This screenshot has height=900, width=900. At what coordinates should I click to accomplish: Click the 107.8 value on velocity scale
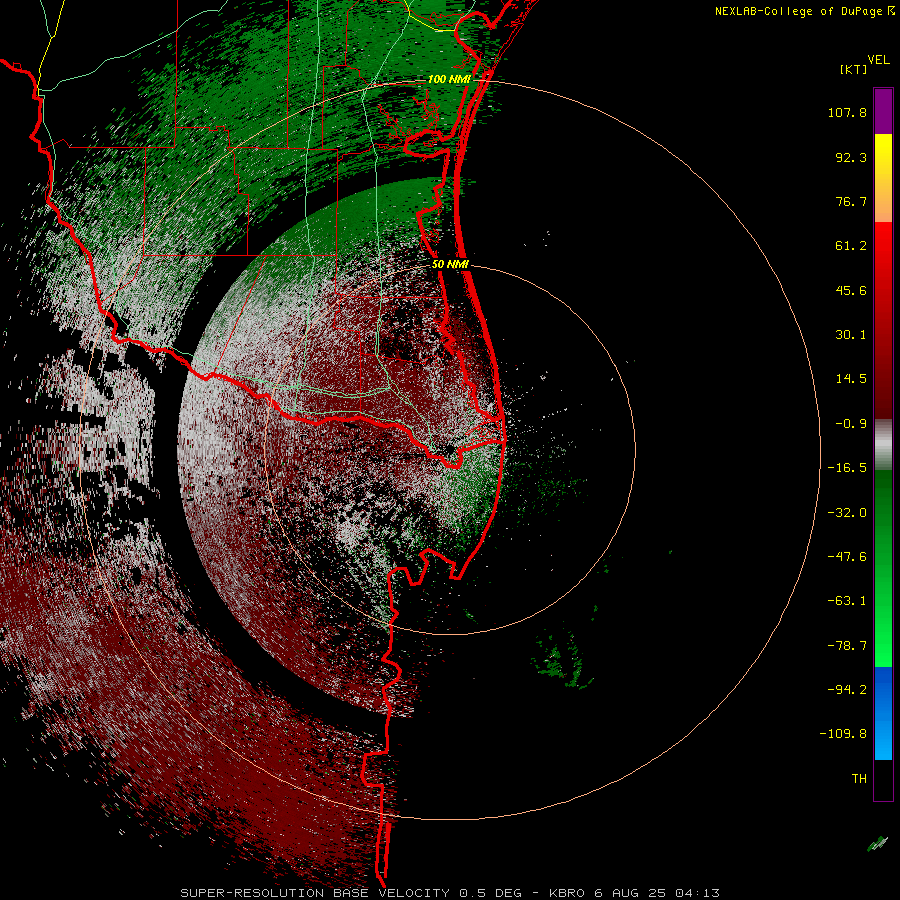tap(847, 112)
